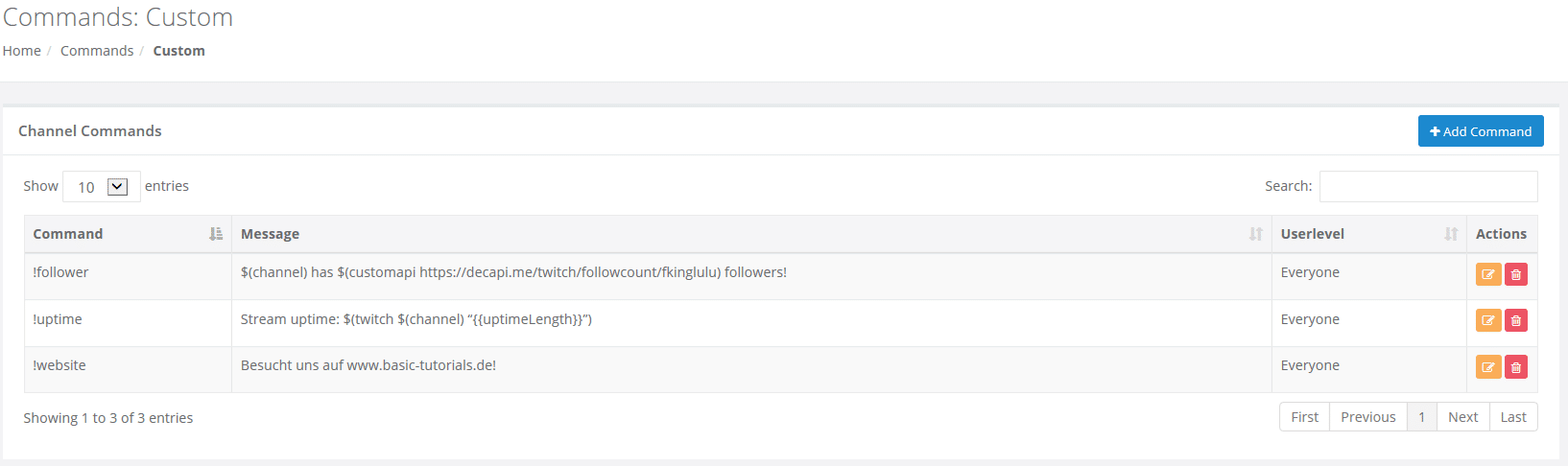This screenshot has height=466, width=1568.
Task: Delete the !website command
Action: point(1516,366)
